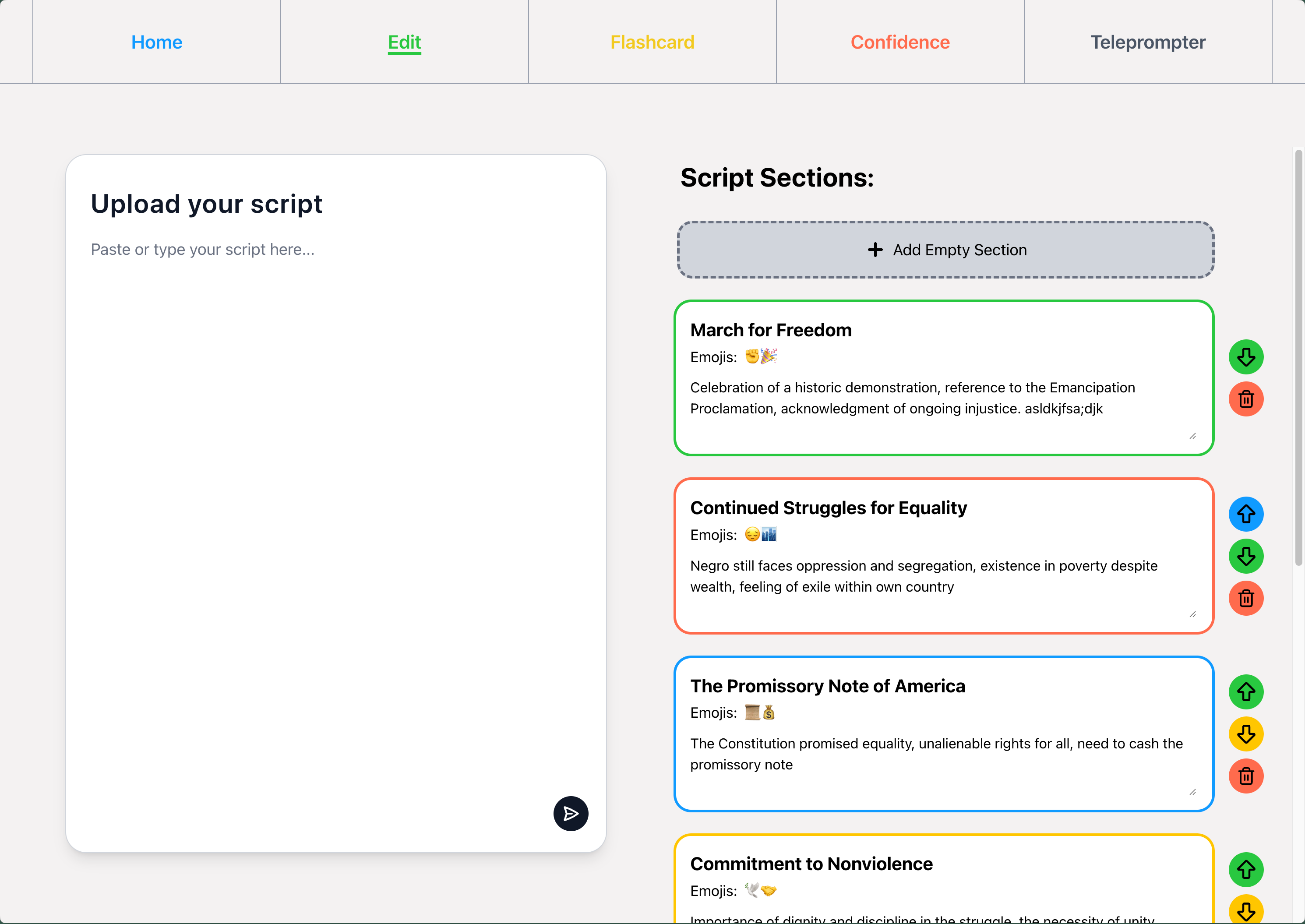
Task: Move March for Freedom section down
Action: [1245, 357]
